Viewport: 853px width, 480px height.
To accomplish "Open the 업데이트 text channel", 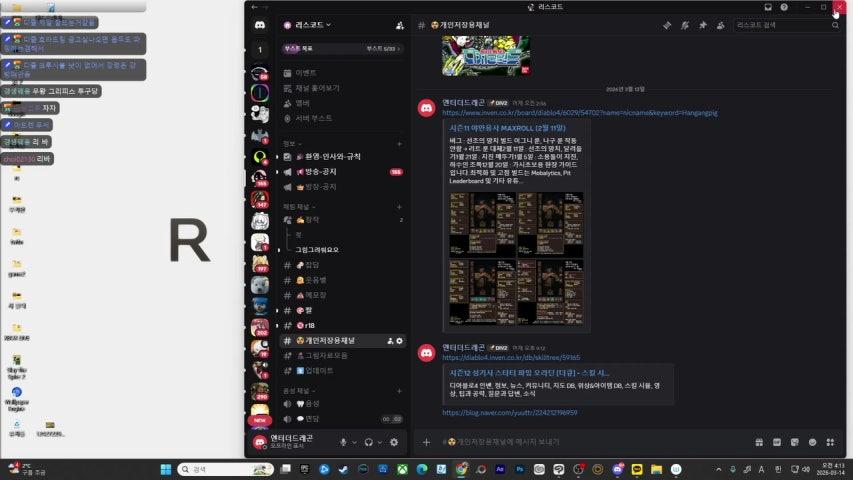I will tap(343, 371).
